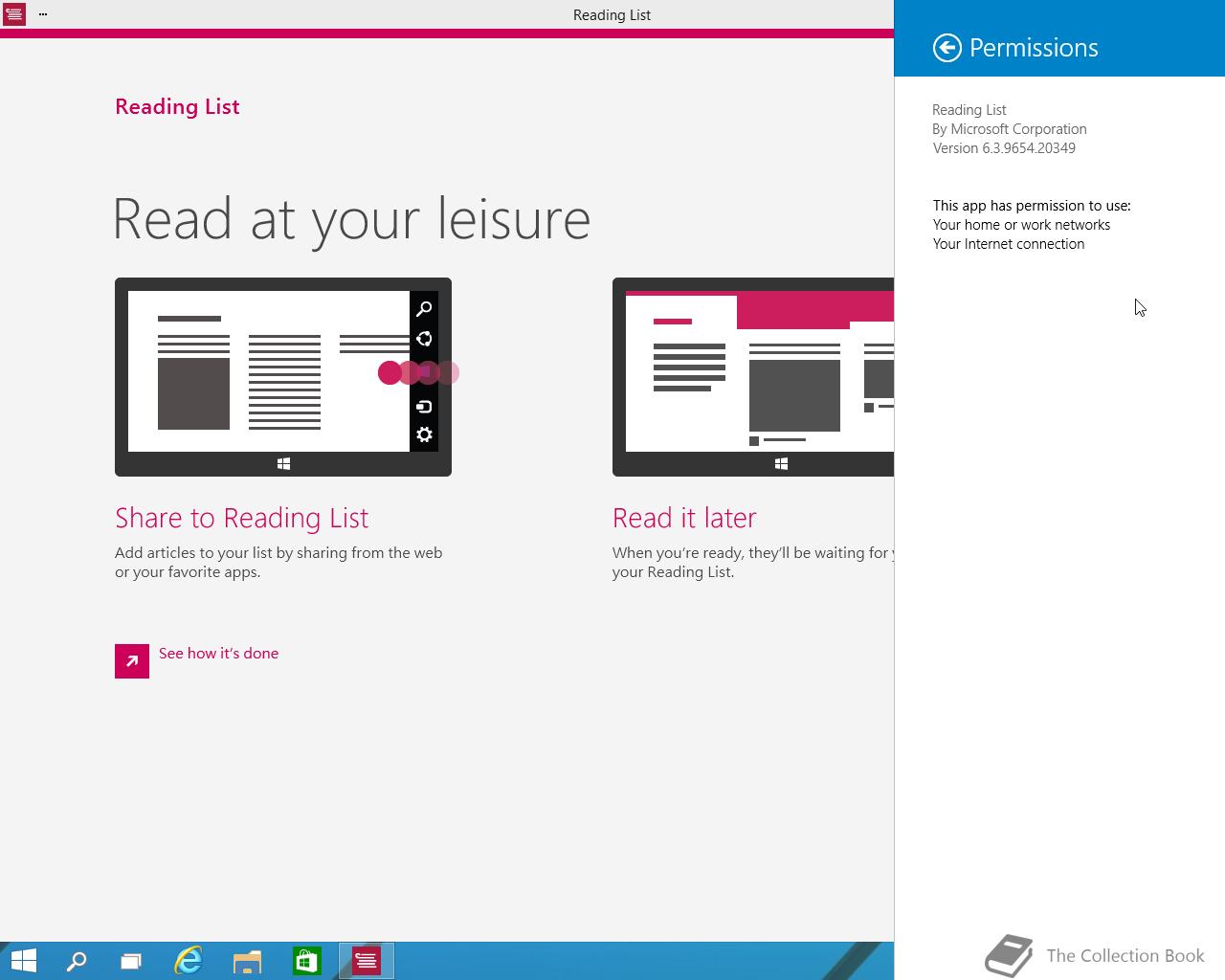Open the Windows Store taskbar icon
1225x980 pixels.
coord(306,961)
